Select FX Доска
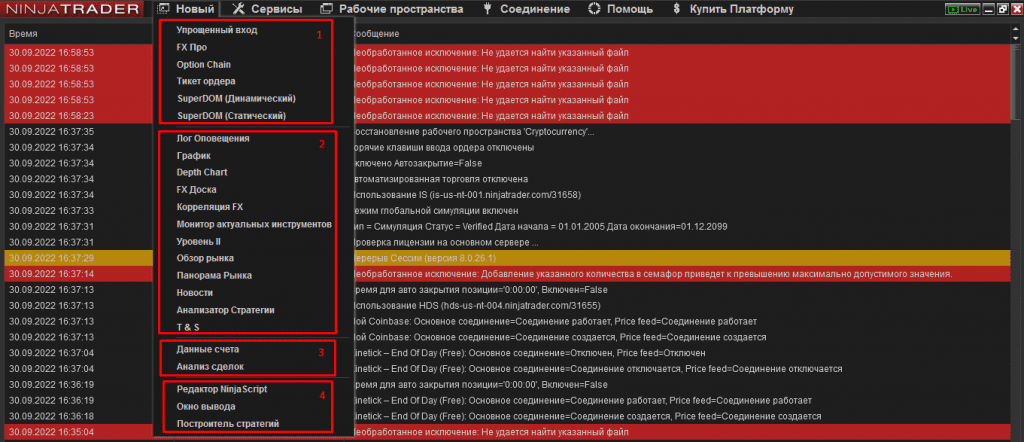Image resolution: width=1024 pixels, height=442 pixels. tap(196, 189)
